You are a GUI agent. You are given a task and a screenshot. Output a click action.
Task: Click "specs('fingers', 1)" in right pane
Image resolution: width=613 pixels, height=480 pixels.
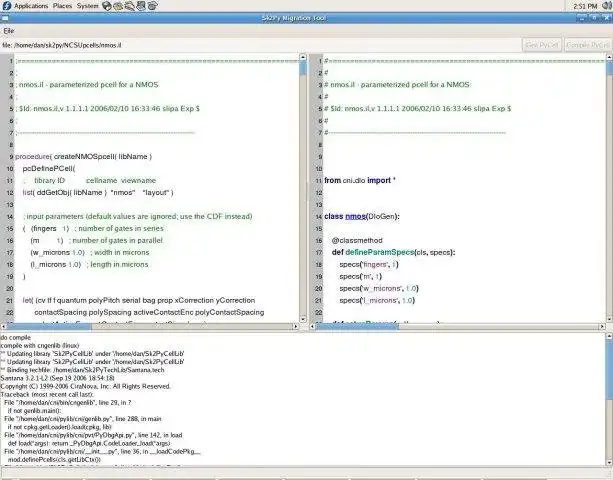pyautogui.click(x=369, y=265)
